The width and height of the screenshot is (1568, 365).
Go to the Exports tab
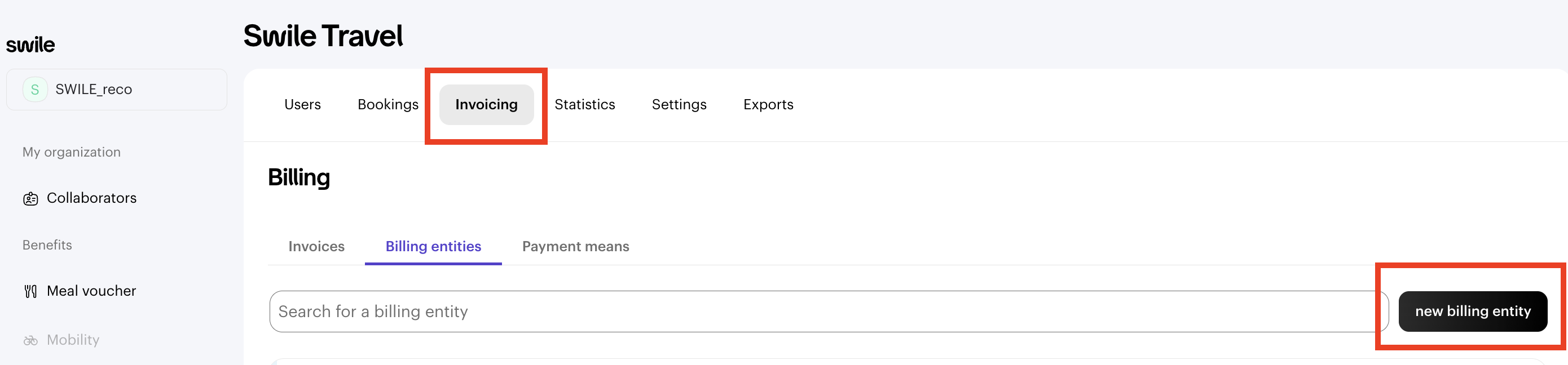(x=768, y=105)
